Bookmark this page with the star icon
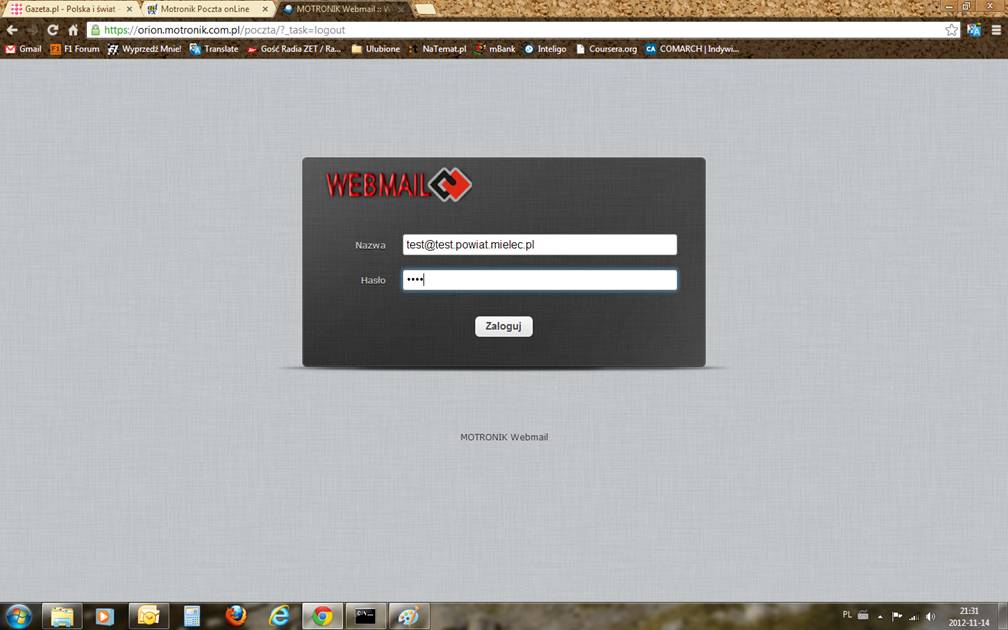 click(x=952, y=30)
